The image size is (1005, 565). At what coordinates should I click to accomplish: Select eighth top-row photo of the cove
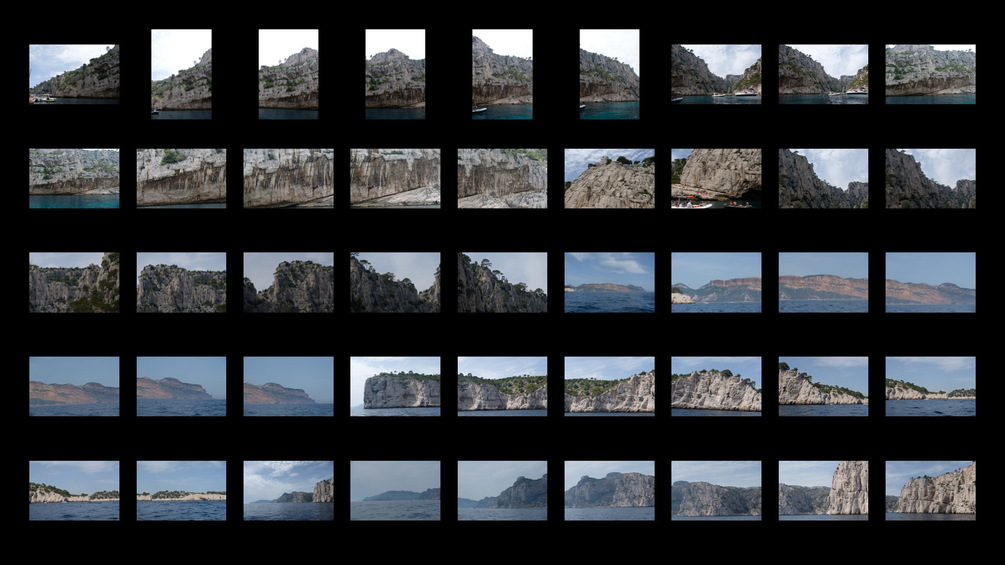pos(824,74)
